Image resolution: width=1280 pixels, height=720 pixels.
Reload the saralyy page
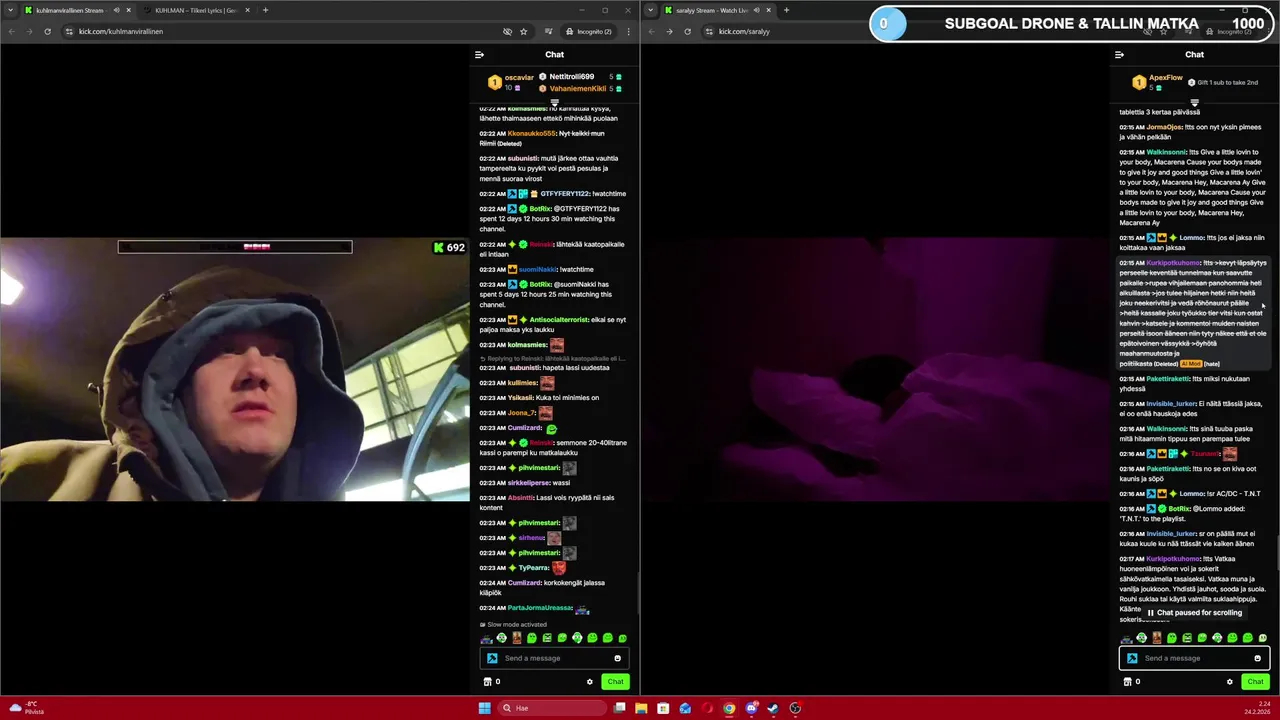[687, 31]
